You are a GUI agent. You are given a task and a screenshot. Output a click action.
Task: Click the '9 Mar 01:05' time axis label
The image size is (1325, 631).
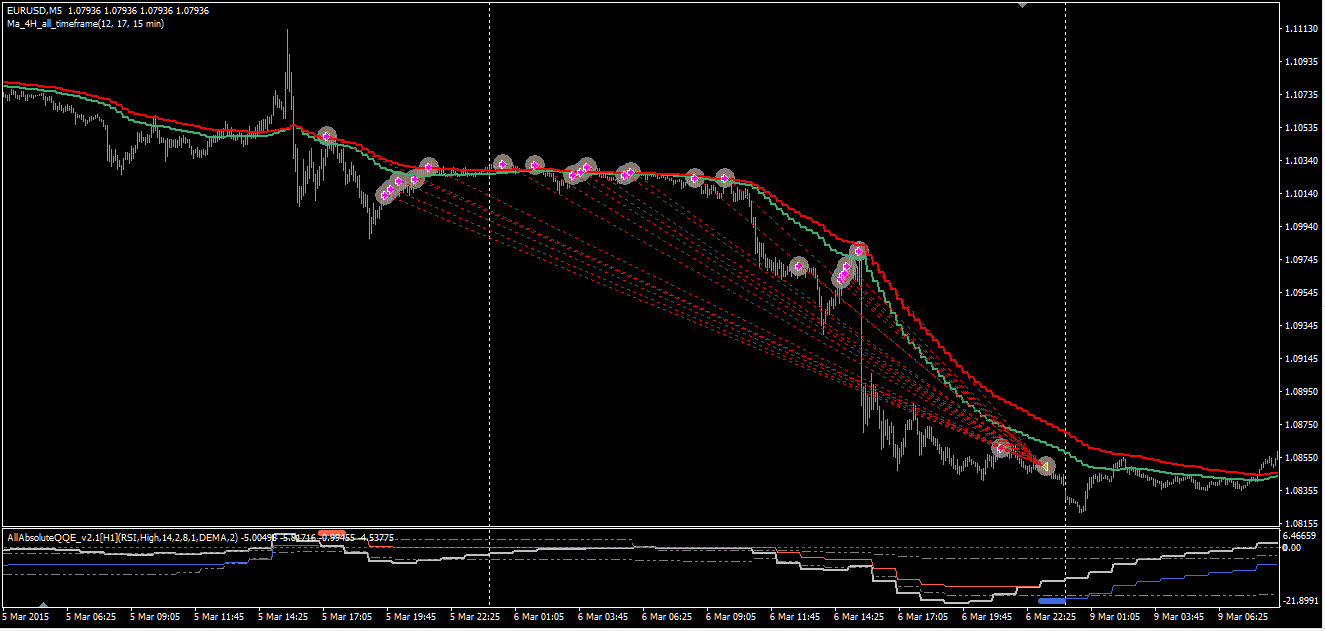tap(1116, 617)
